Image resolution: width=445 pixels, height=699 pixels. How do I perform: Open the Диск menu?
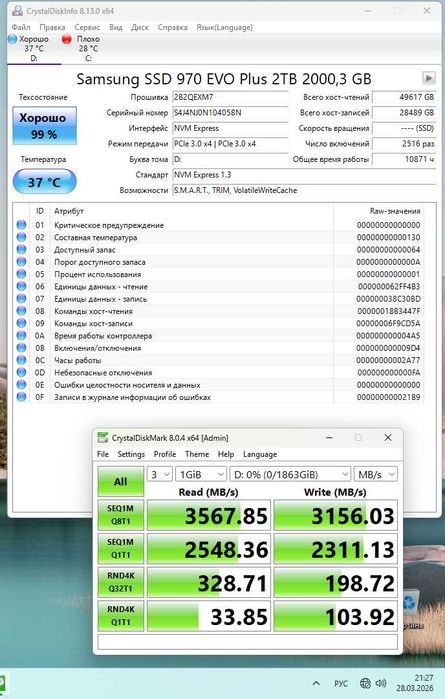tap(140, 27)
